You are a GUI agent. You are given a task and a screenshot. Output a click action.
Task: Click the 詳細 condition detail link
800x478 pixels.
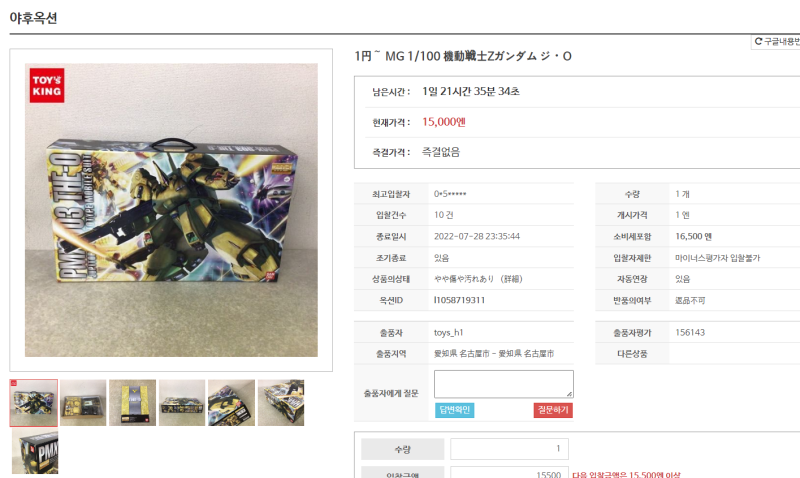click(x=511, y=279)
